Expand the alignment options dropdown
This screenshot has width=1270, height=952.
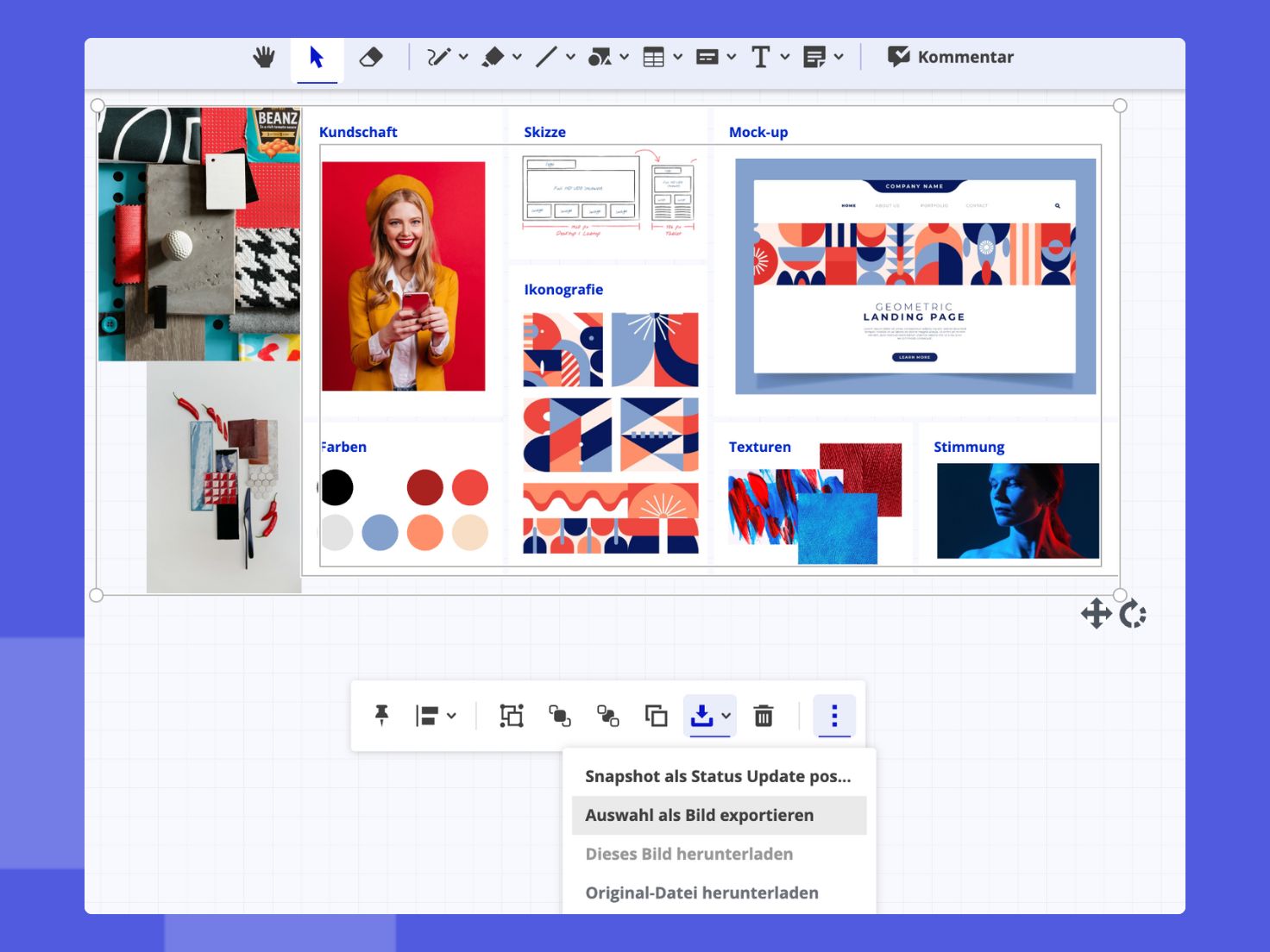point(451,716)
